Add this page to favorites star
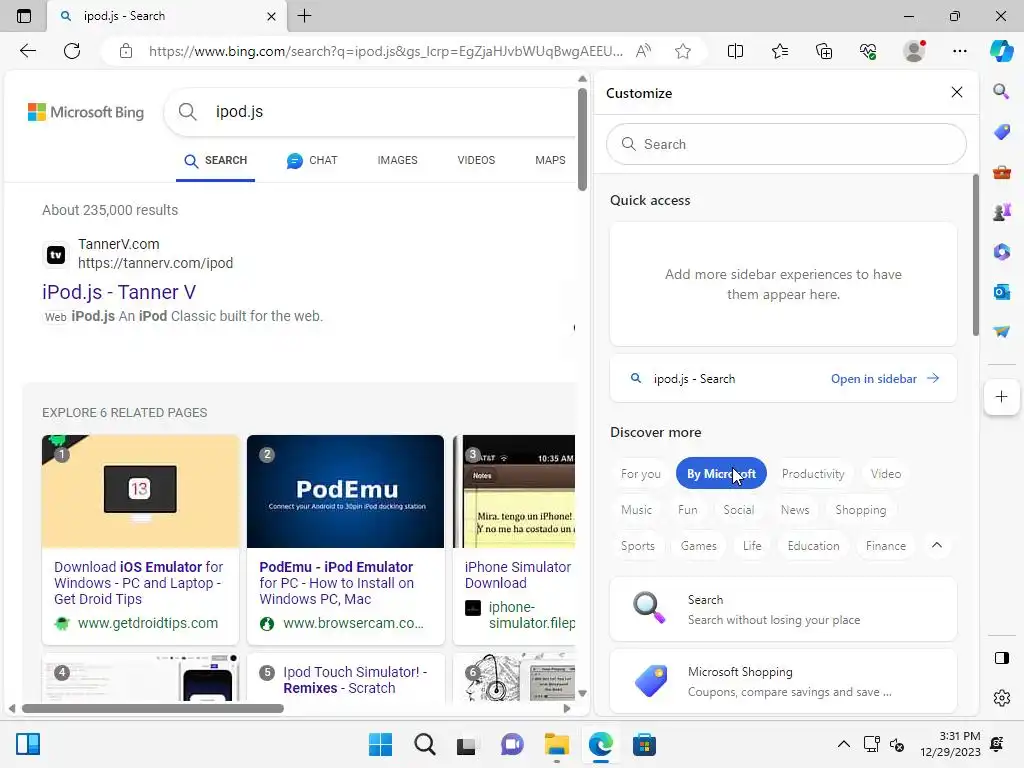The image size is (1024, 768). pos(683,51)
